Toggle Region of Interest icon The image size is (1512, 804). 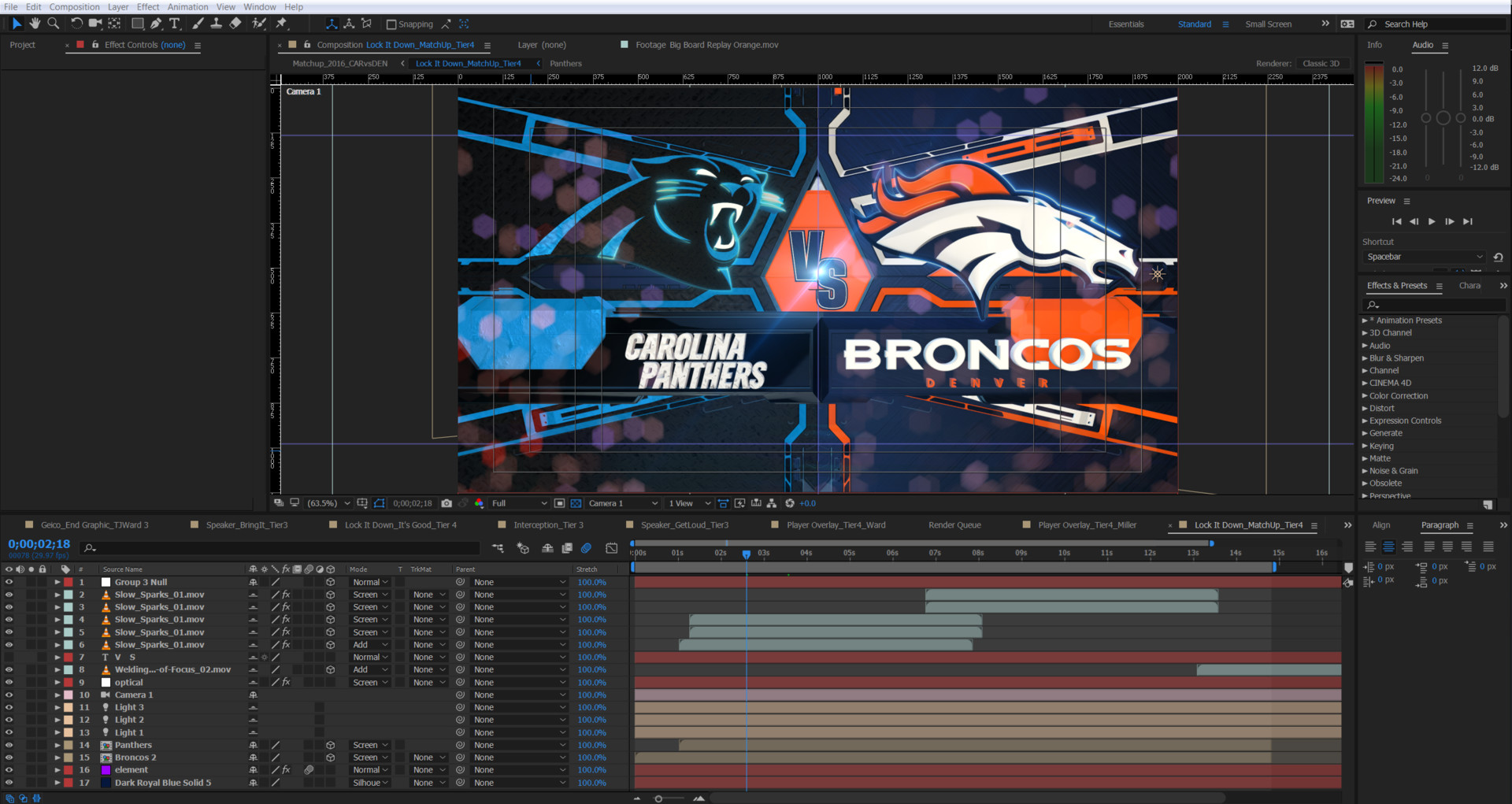tap(559, 503)
